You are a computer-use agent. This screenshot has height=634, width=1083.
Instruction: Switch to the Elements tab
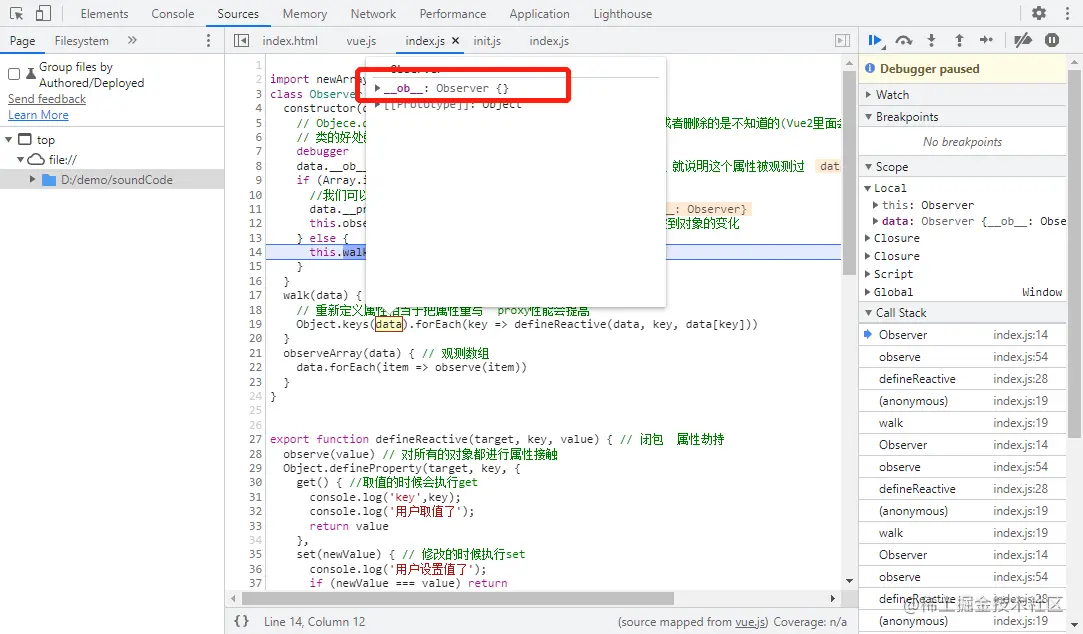[x=104, y=14]
